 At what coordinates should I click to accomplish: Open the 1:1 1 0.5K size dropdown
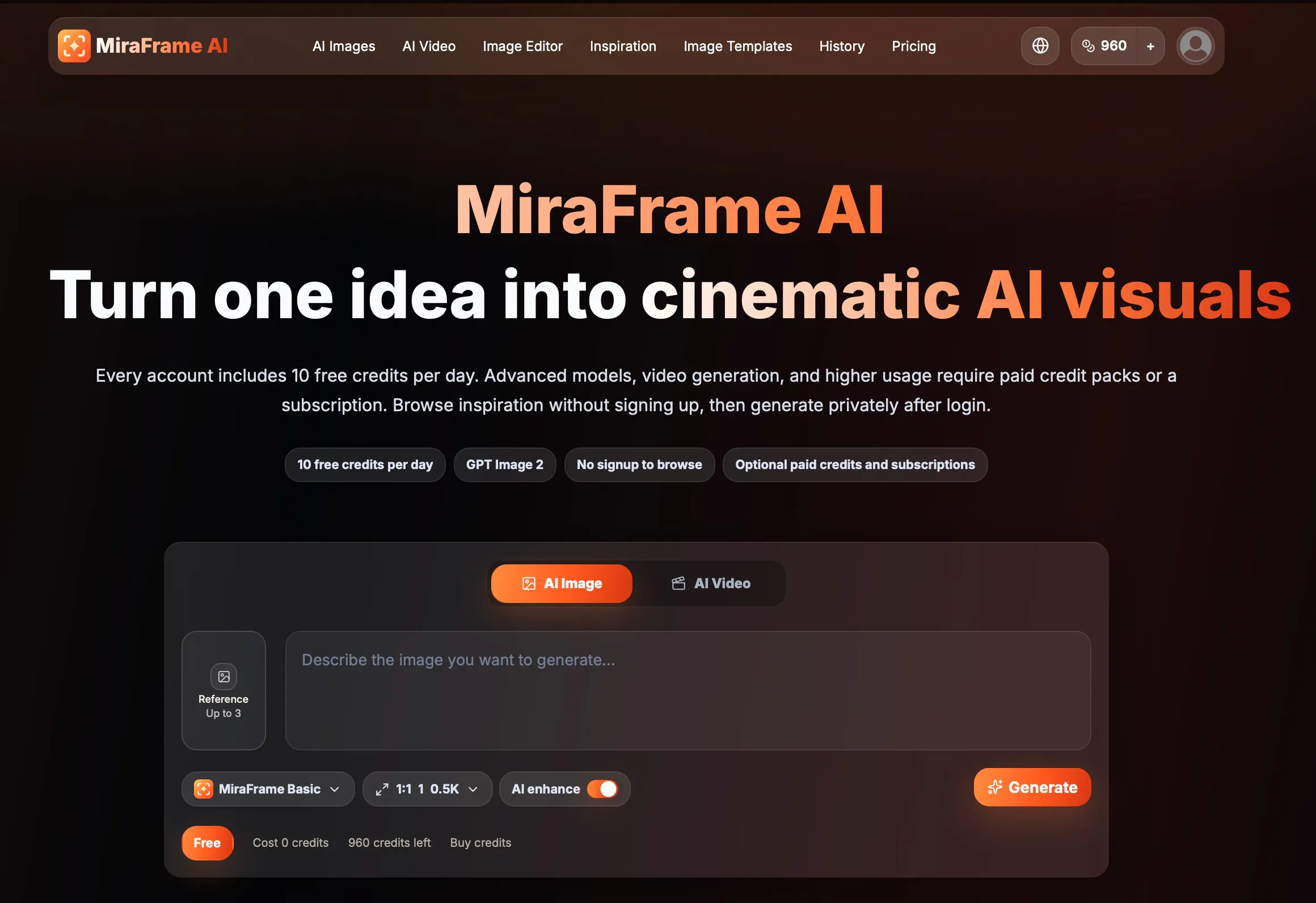[x=427, y=788]
